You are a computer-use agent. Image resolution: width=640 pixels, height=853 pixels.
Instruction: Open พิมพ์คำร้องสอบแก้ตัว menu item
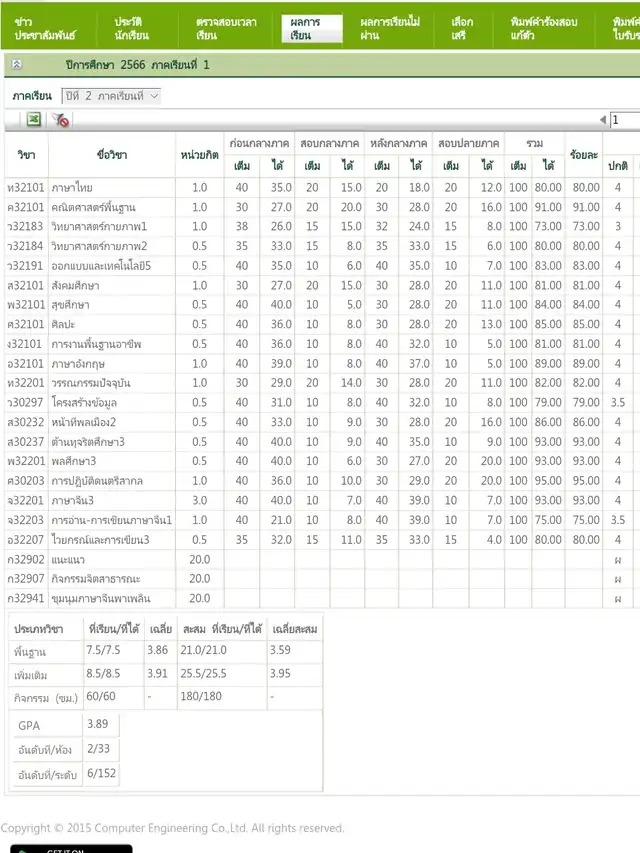[x=544, y=28]
